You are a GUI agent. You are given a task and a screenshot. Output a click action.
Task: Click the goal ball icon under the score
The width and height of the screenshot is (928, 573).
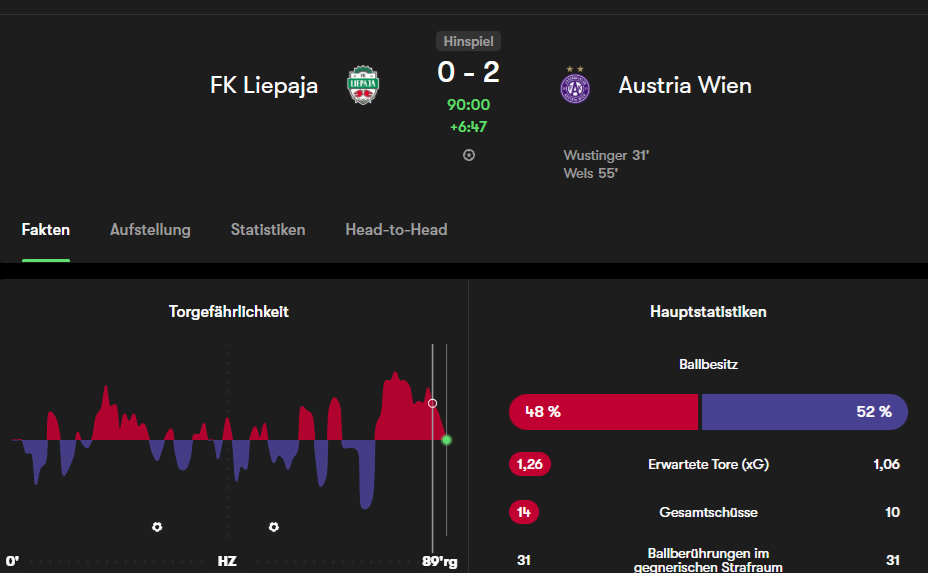pos(469,155)
